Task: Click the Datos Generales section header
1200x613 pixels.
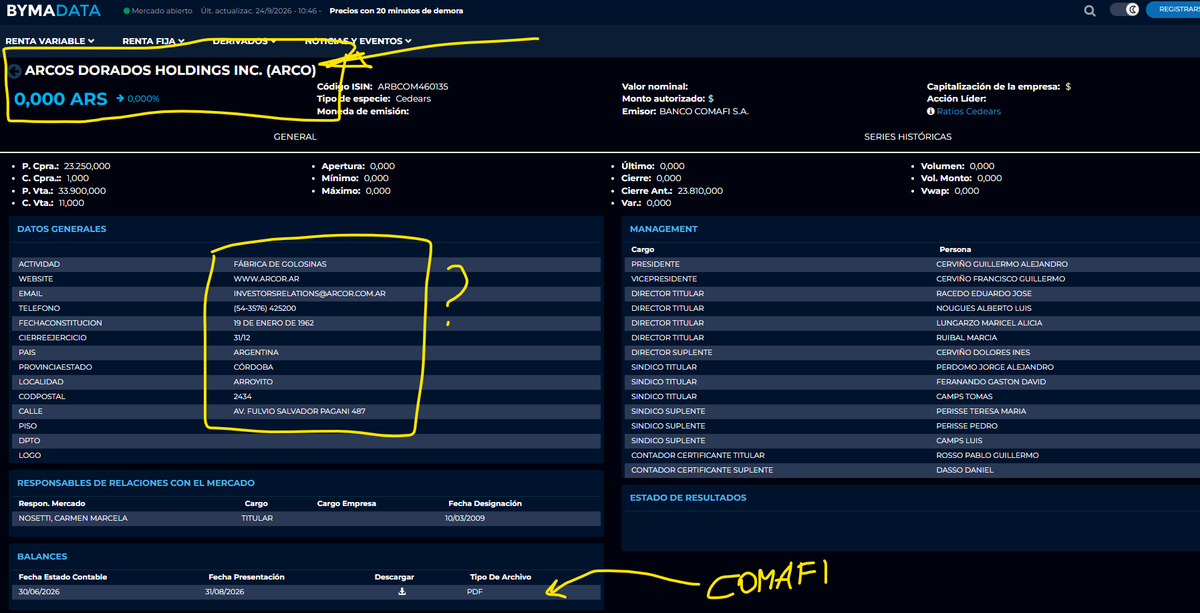Action: 62,229
